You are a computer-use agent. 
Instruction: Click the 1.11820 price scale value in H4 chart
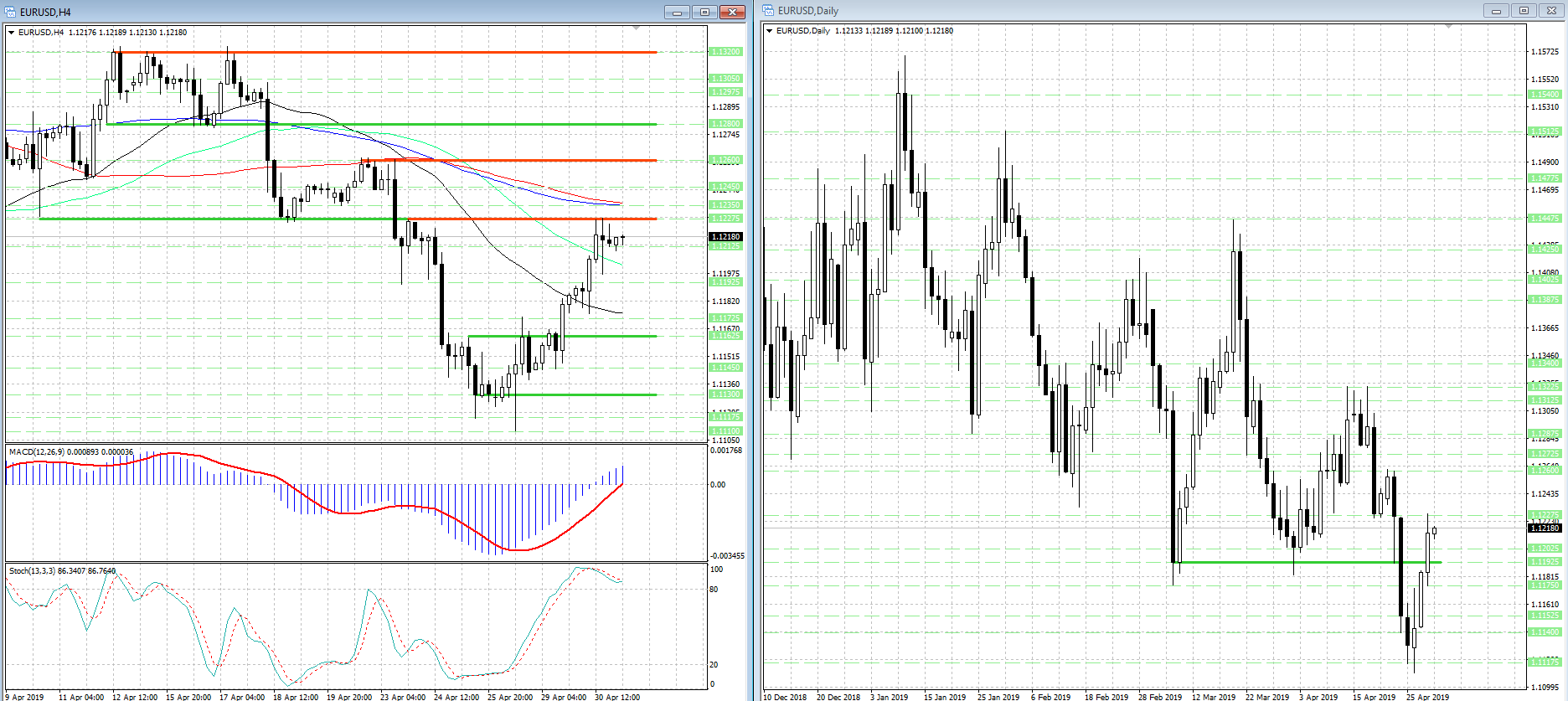[725, 302]
